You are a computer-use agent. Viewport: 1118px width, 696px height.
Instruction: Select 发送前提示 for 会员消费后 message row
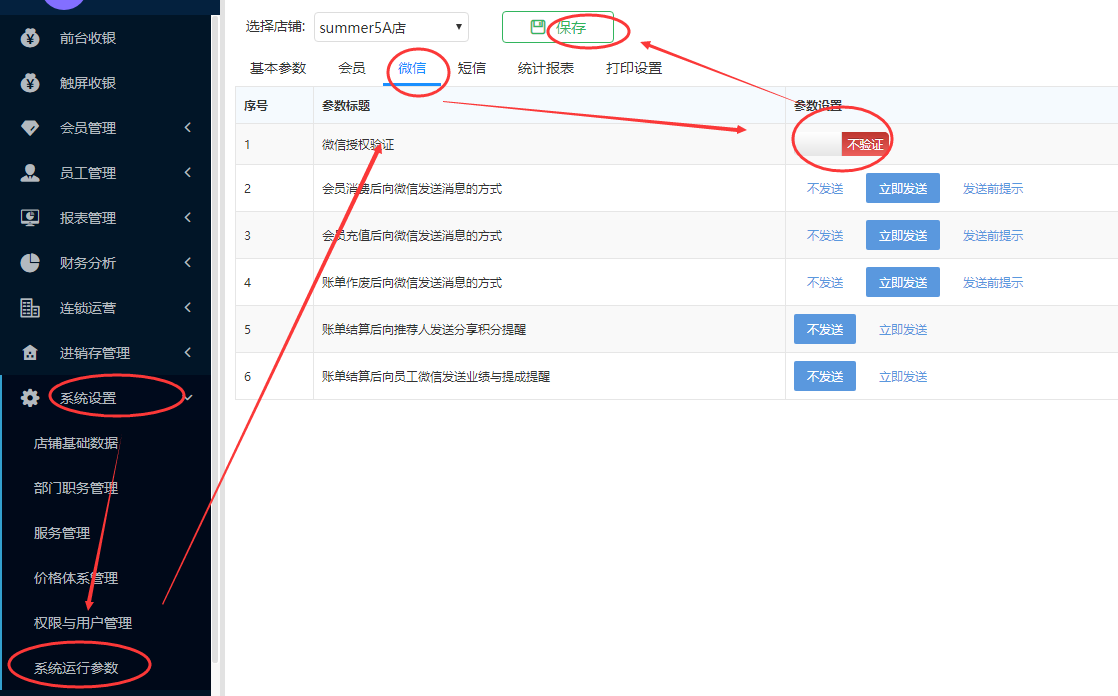[x=993, y=188]
